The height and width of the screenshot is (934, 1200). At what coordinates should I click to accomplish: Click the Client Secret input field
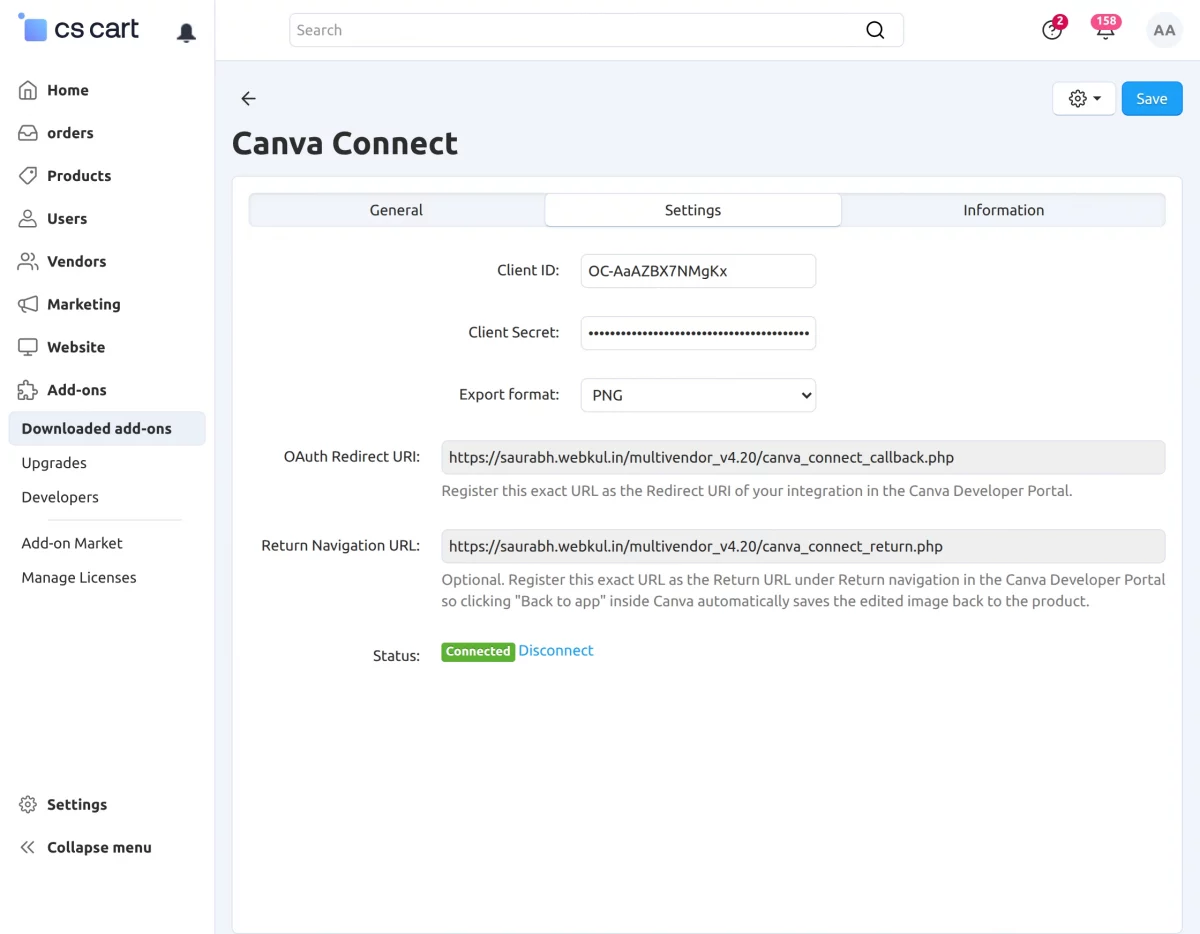(x=698, y=333)
